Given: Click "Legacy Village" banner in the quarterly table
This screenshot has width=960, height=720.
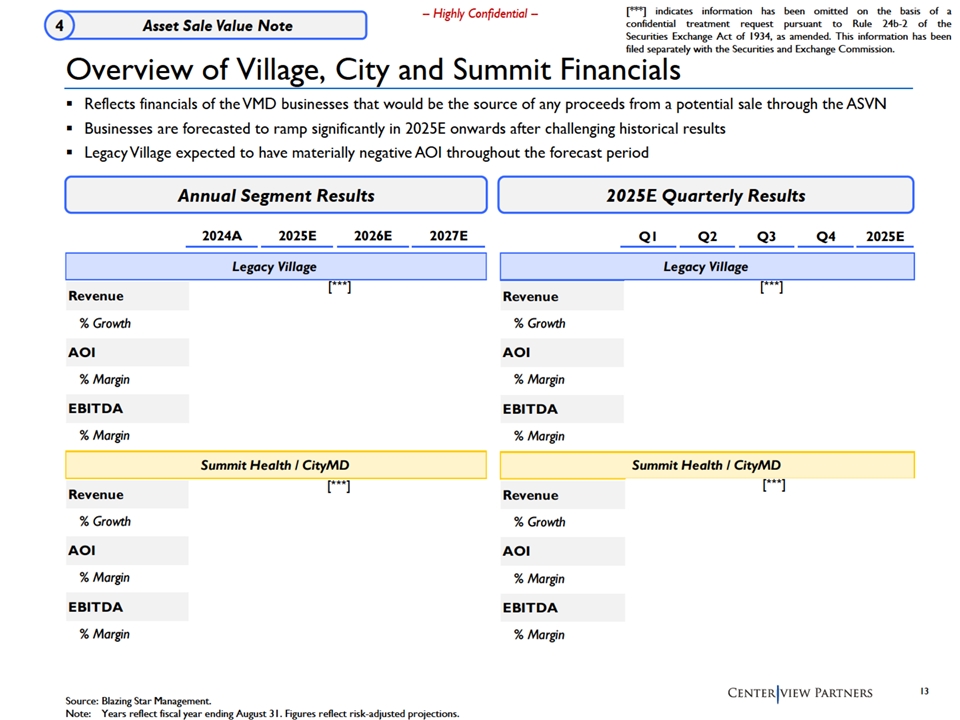Looking at the screenshot, I should [707, 266].
